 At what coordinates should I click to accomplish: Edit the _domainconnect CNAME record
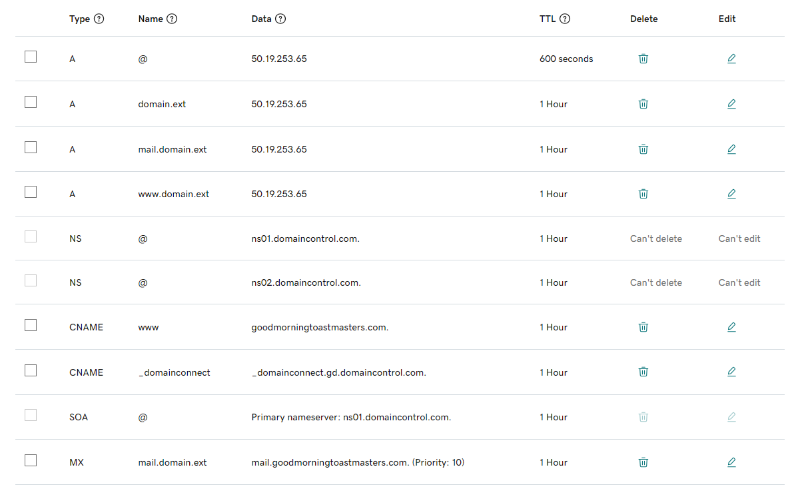731,372
